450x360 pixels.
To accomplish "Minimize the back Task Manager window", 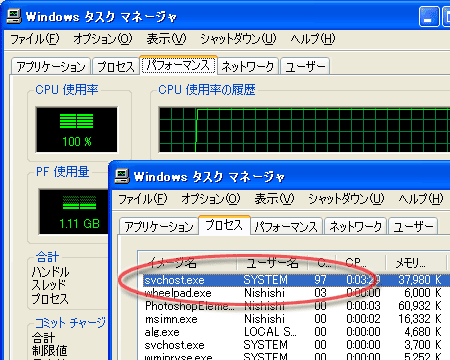I will click(x=429, y=17).
